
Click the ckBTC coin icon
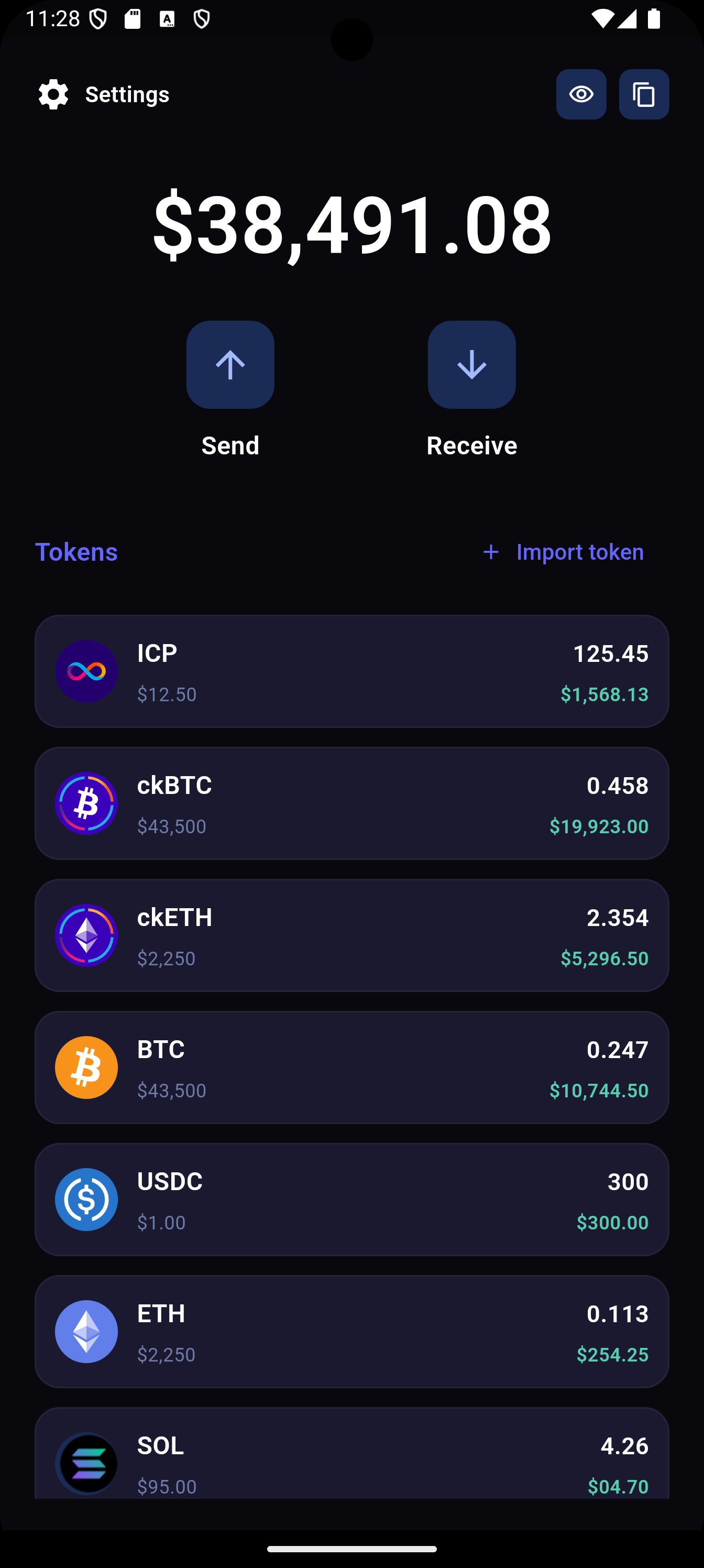86,803
